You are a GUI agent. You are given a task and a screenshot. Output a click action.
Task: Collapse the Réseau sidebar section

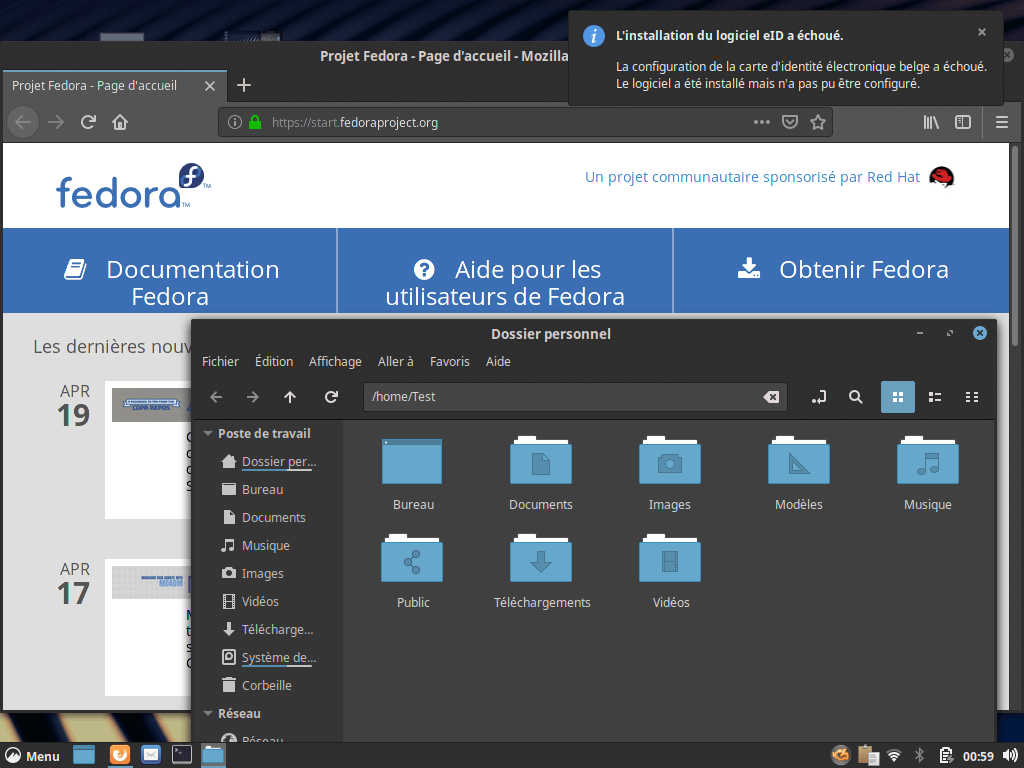tap(208, 714)
